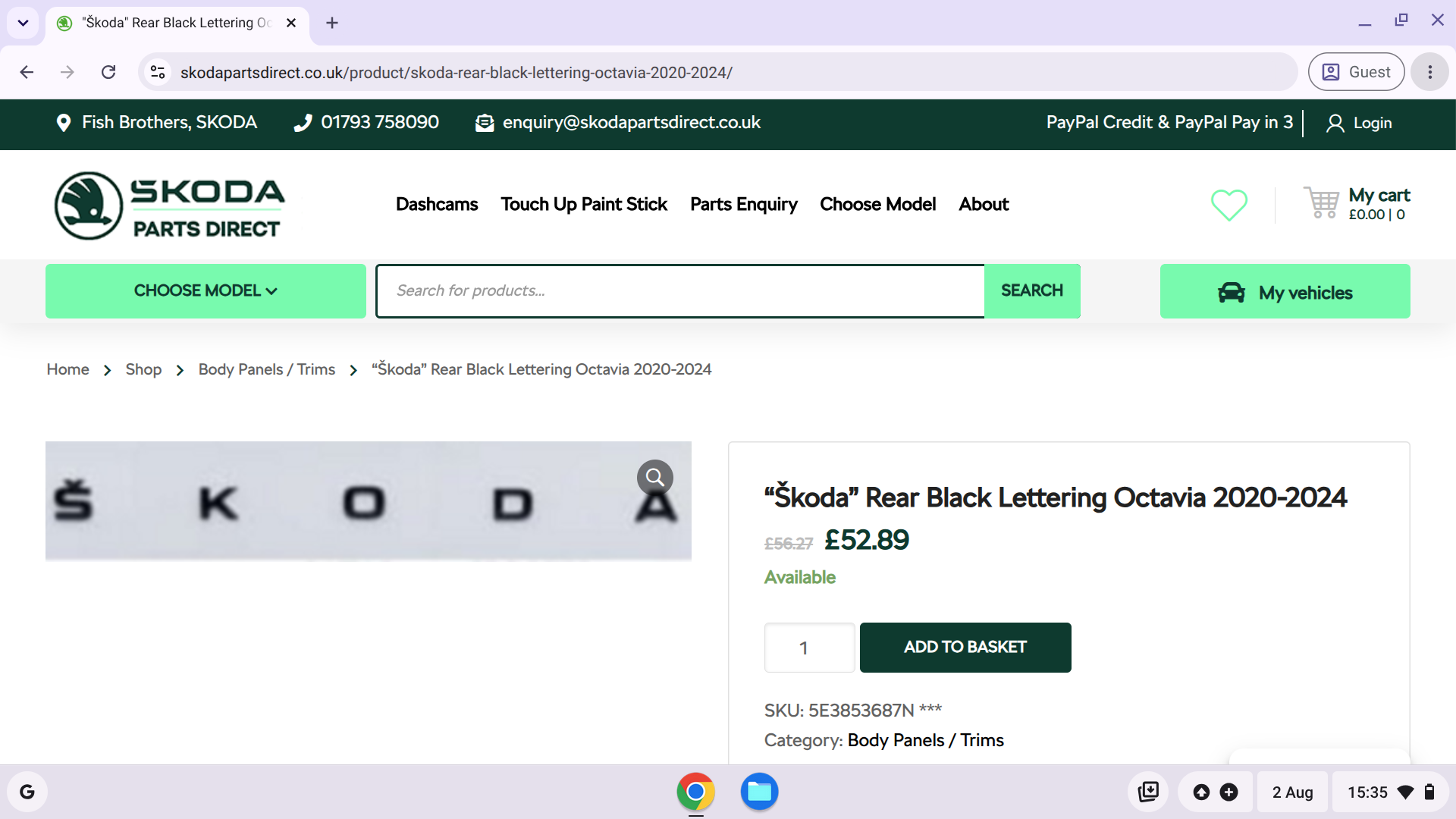Click the Available stock status text
The width and height of the screenshot is (1456, 819).
click(x=800, y=577)
